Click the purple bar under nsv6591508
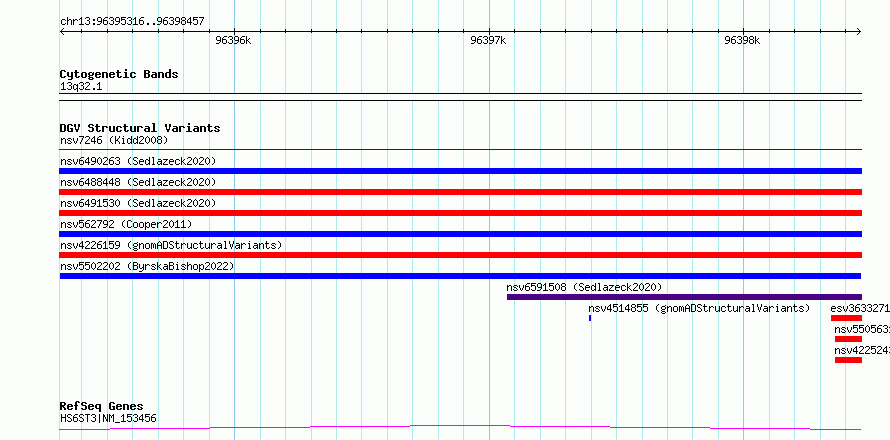Image resolution: width=890 pixels, height=440 pixels. pyautogui.click(x=685, y=297)
